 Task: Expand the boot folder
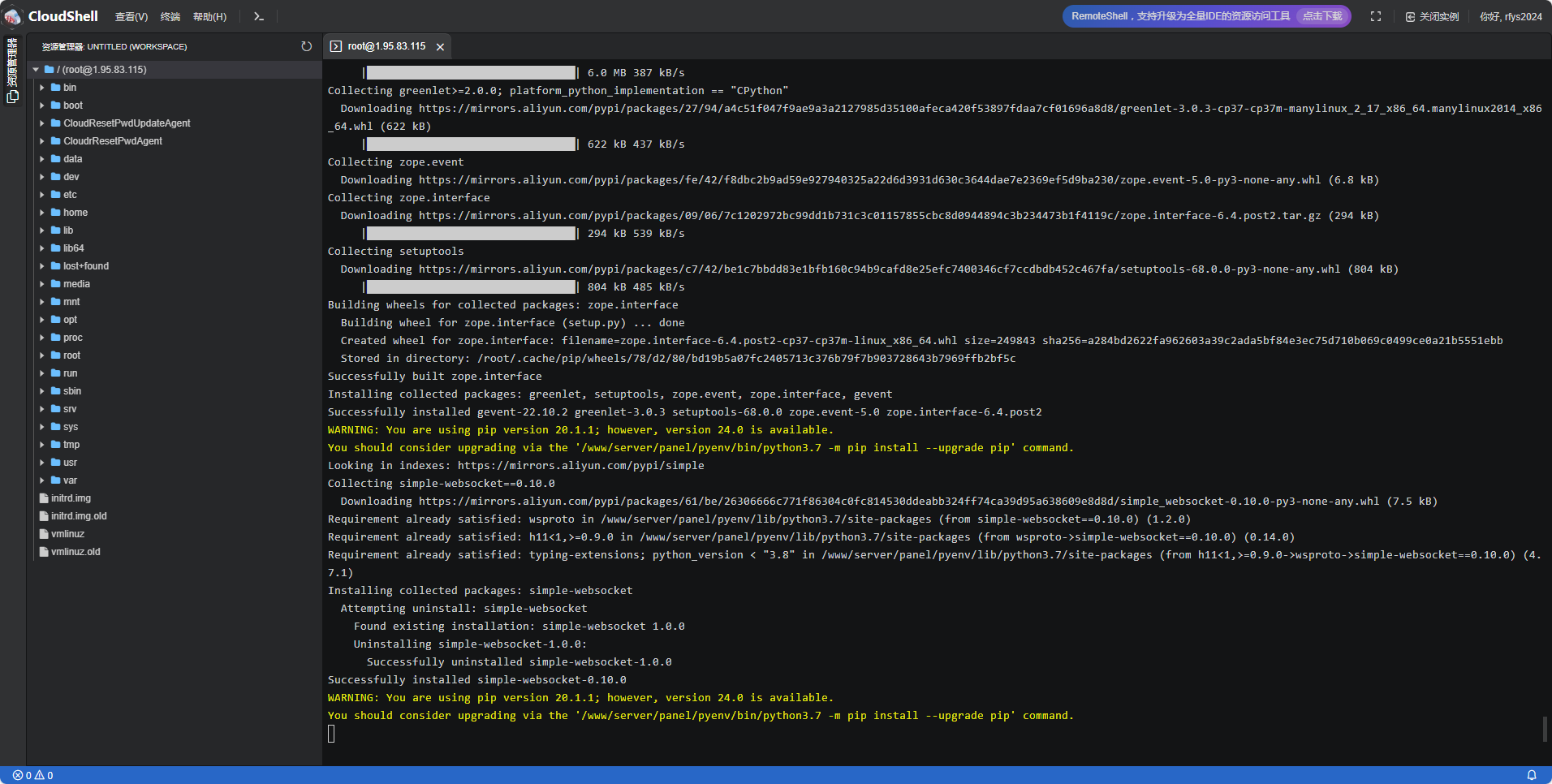click(x=42, y=106)
